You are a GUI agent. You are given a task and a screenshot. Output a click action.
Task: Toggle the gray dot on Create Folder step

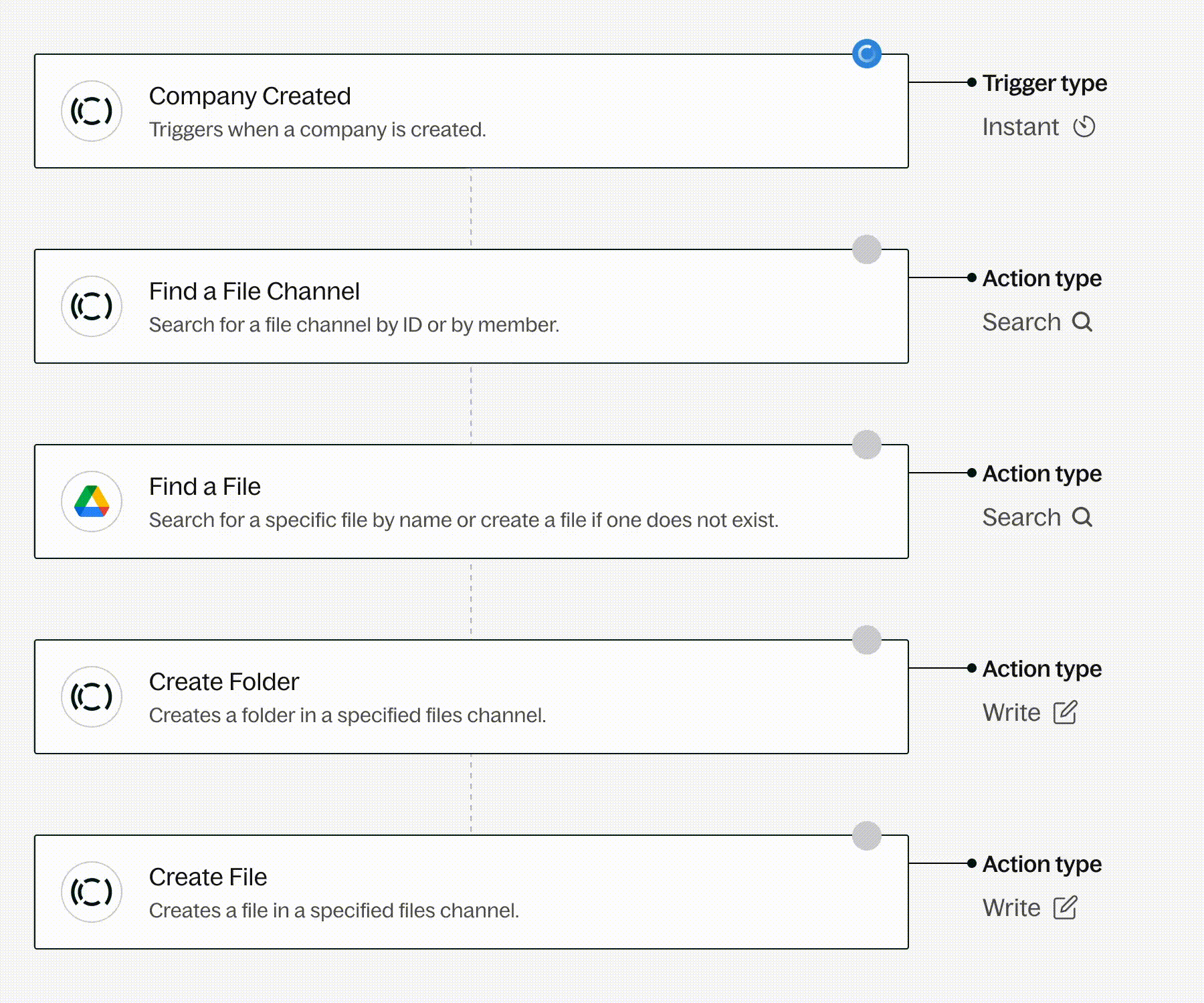[867, 640]
